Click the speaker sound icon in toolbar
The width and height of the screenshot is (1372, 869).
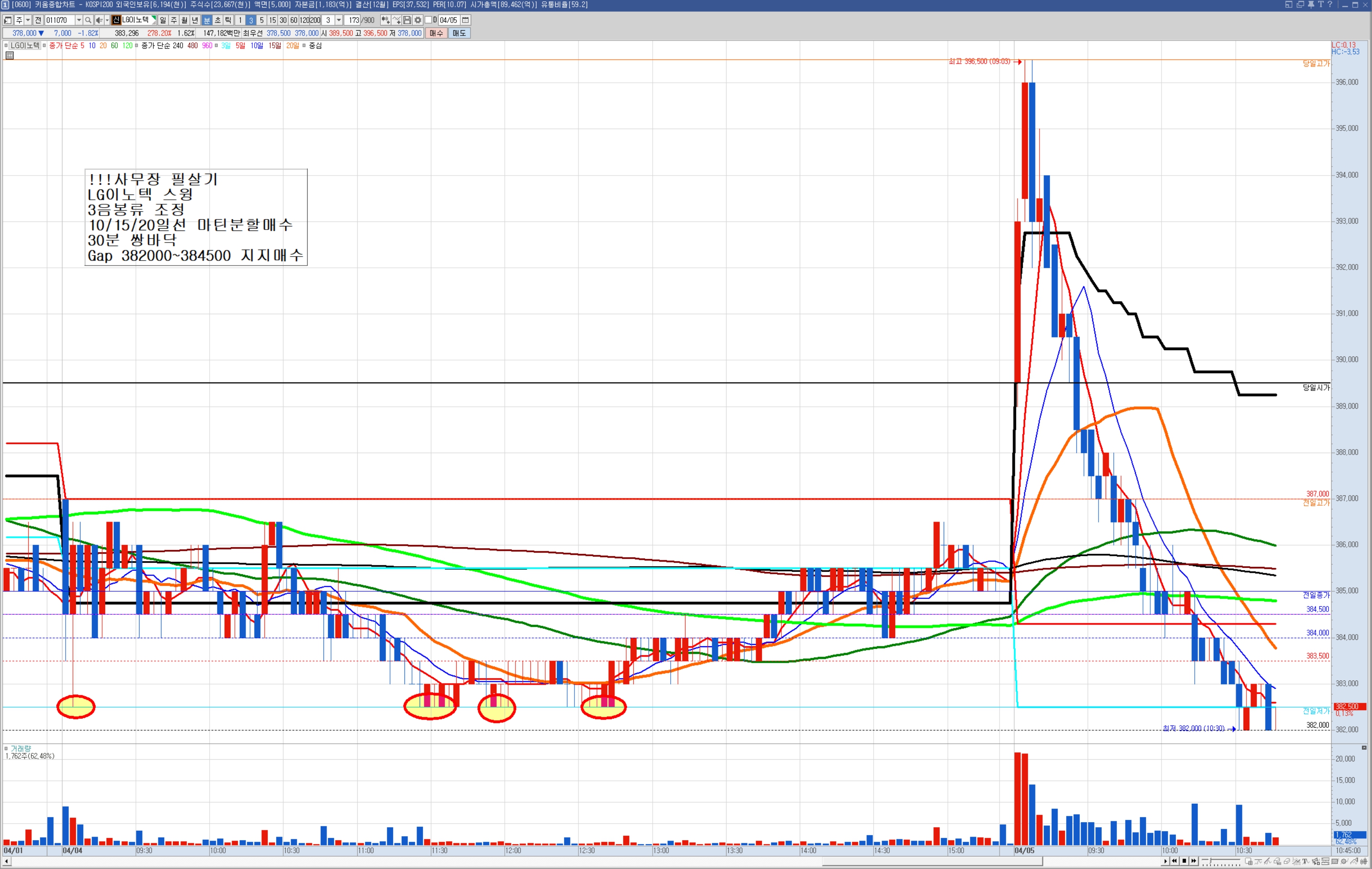click(99, 20)
